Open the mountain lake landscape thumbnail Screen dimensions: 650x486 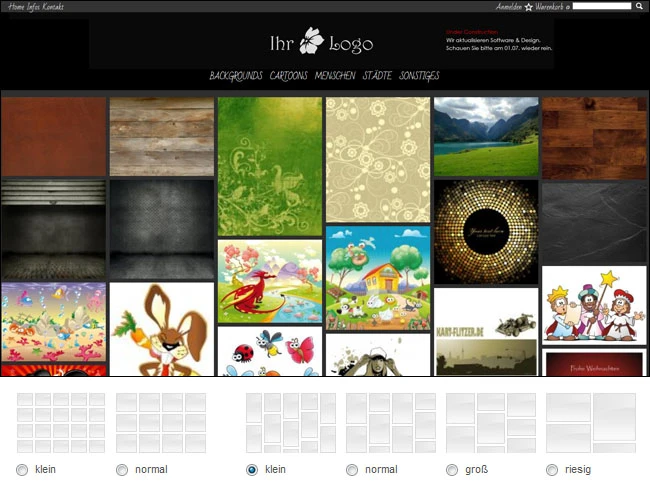(486, 136)
